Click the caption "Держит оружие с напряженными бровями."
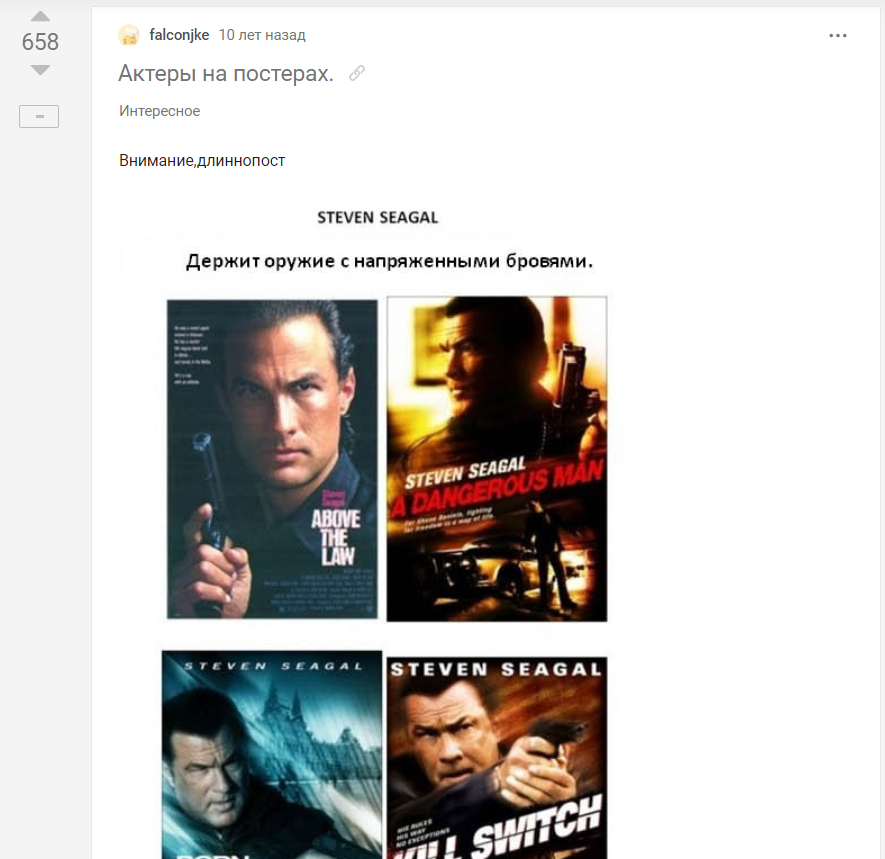 click(x=389, y=261)
